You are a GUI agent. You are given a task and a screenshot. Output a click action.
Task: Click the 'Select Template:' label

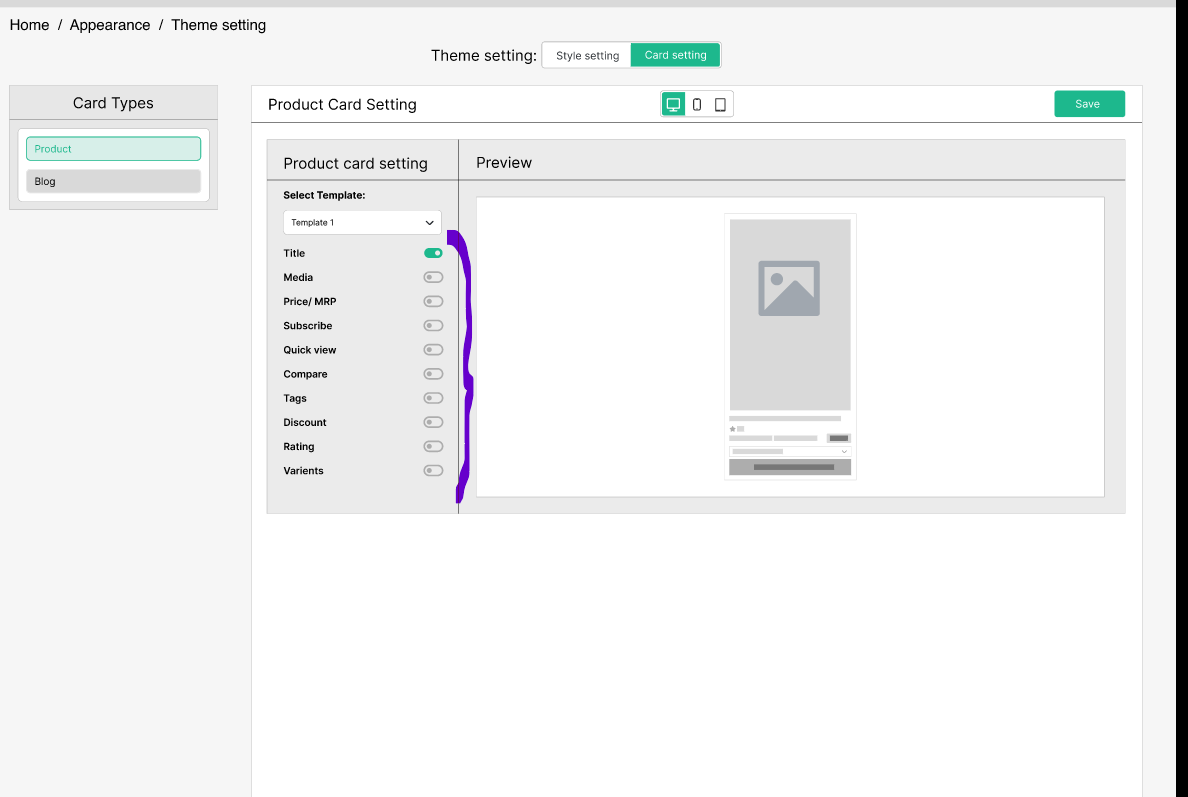point(324,195)
